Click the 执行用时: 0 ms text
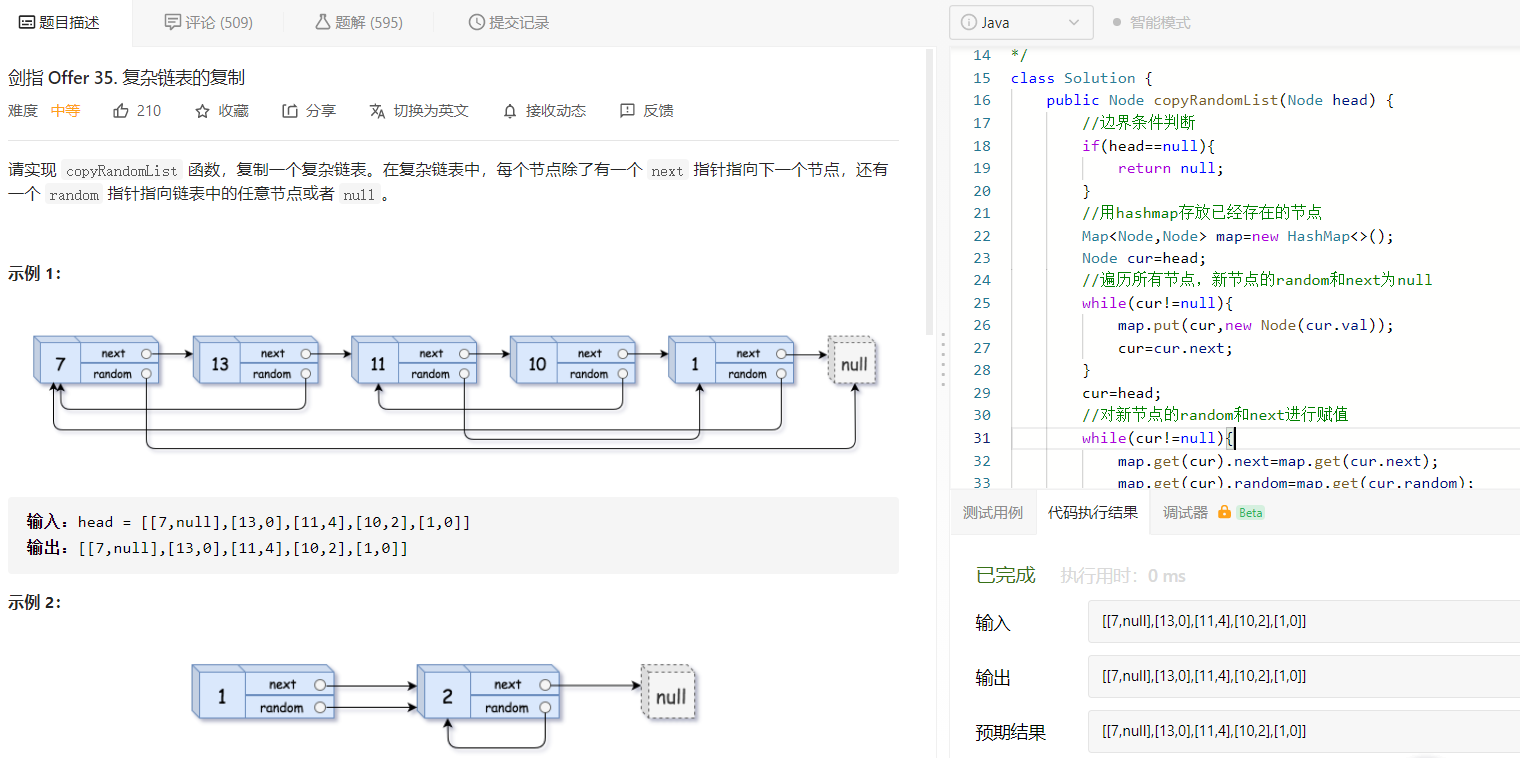 point(1123,576)
